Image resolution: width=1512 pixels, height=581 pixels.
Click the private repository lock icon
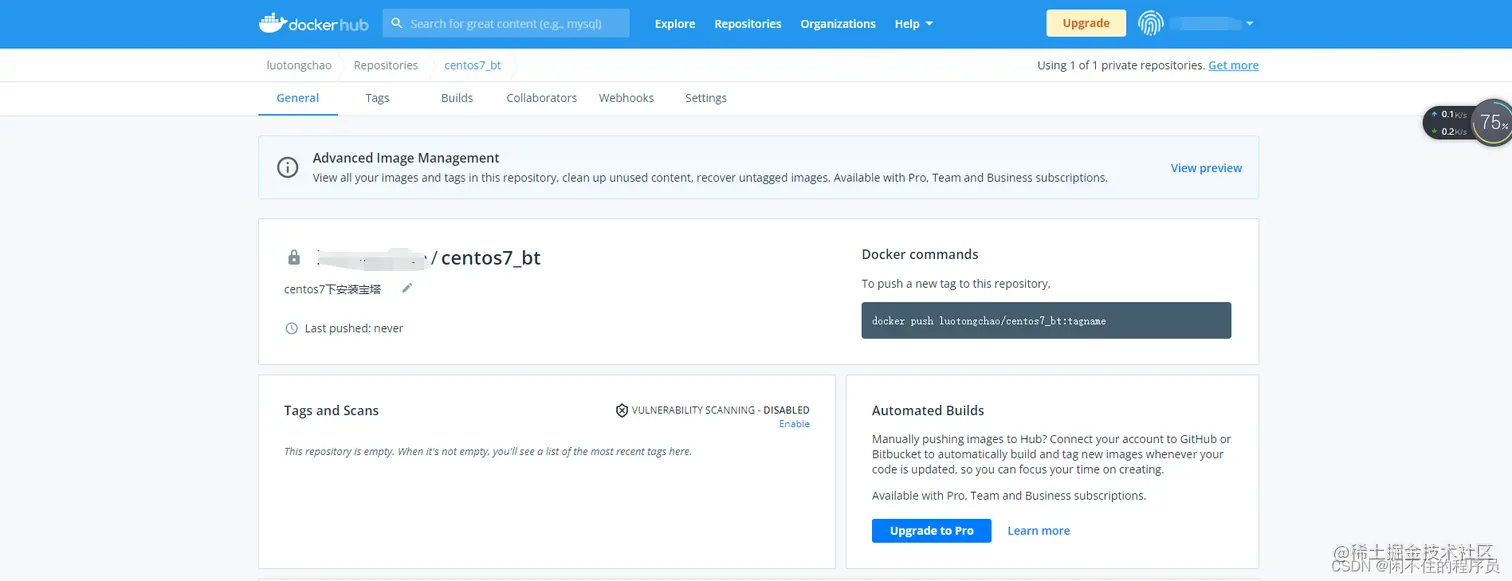coord(294,258)
